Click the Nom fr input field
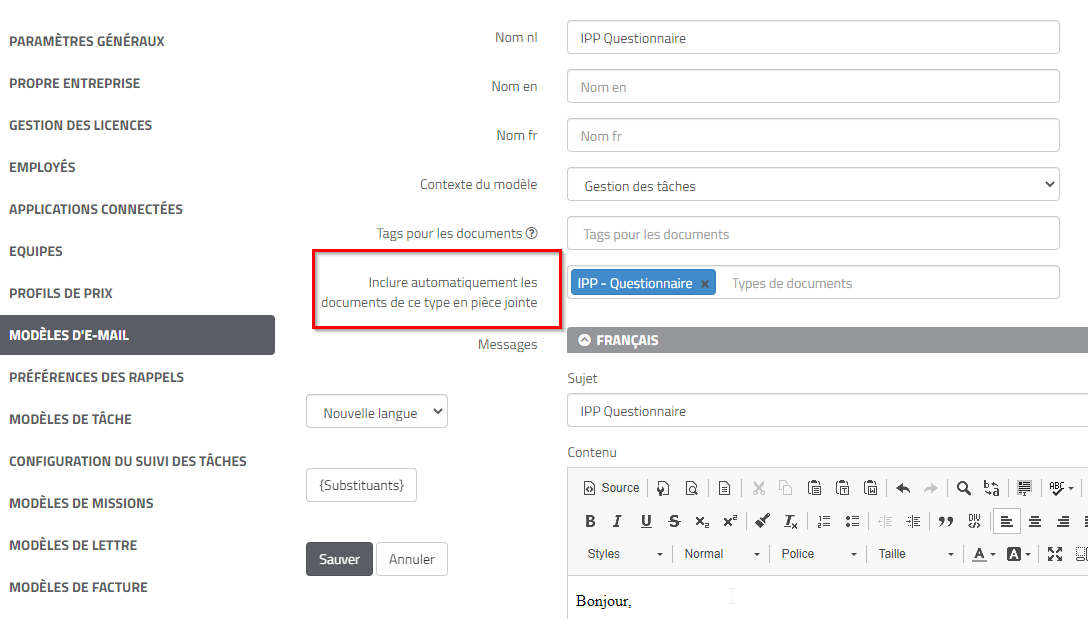The image size is (1088, 619). 812,136
